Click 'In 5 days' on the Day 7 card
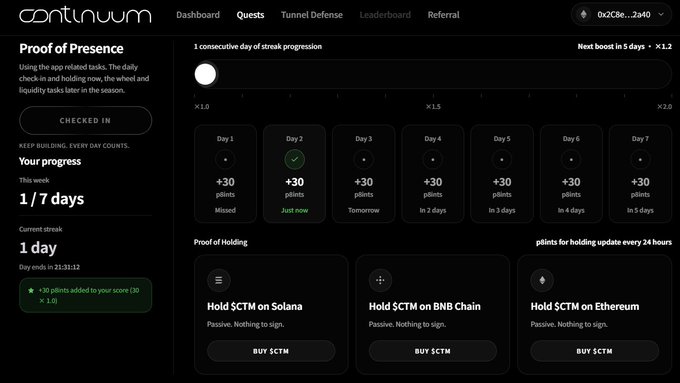Screen dimensions: 680x383 [x=640, y=210]
